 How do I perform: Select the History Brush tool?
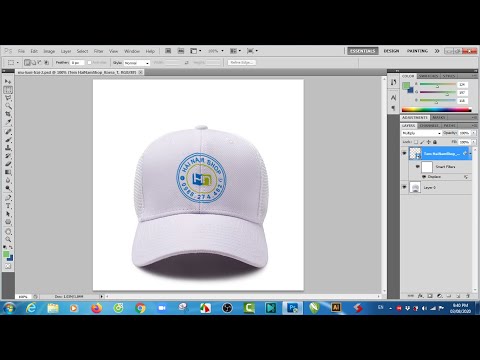pos(8,156)
